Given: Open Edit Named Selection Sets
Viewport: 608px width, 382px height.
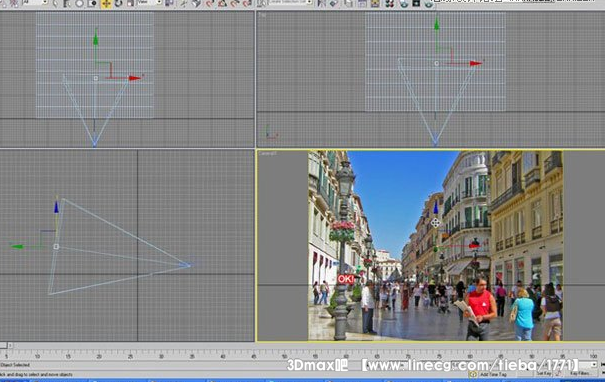Looking at the screenshot, I should tap(262, 4).
